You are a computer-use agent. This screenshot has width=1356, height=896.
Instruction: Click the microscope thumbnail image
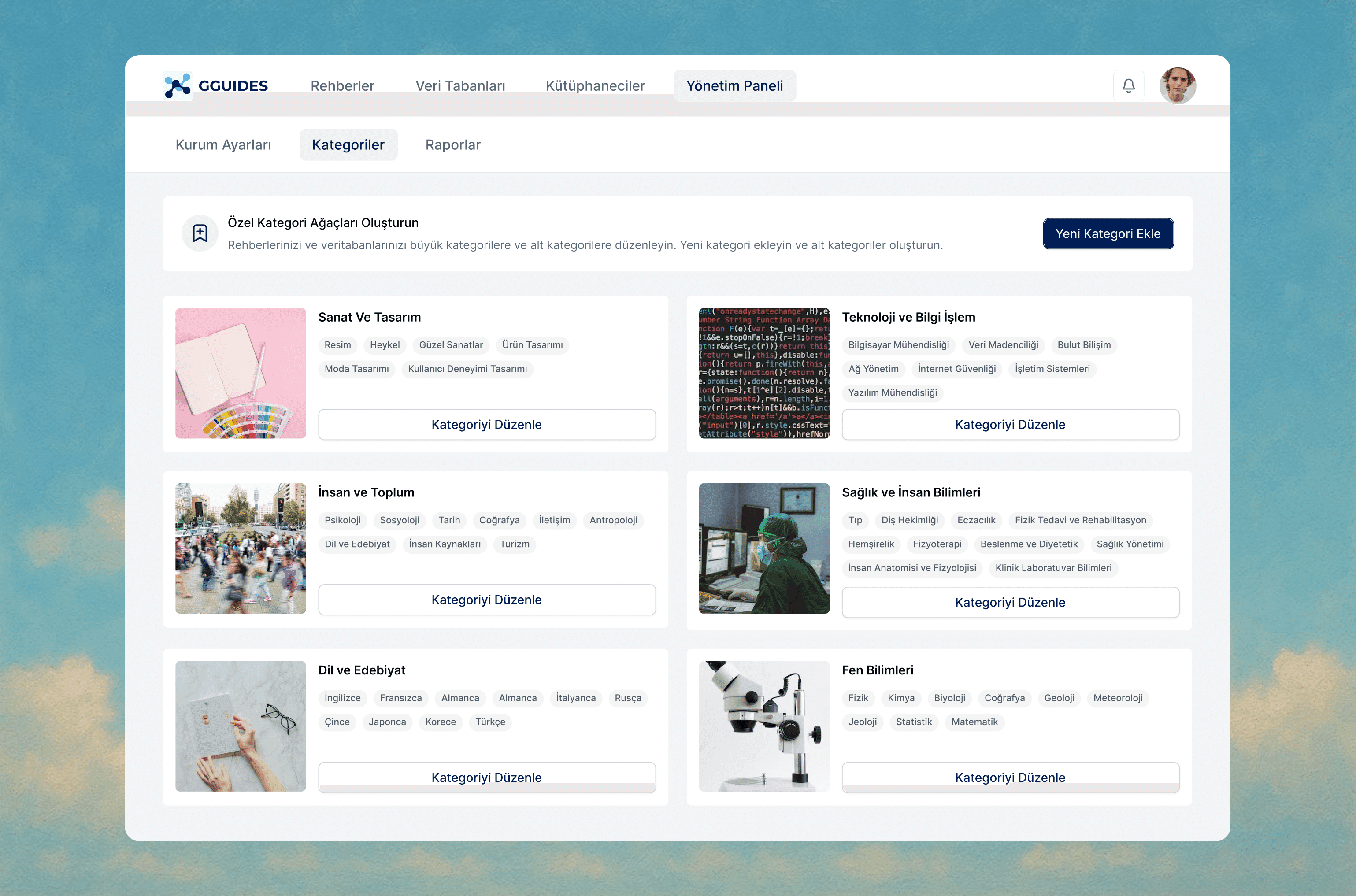[764, 726]
